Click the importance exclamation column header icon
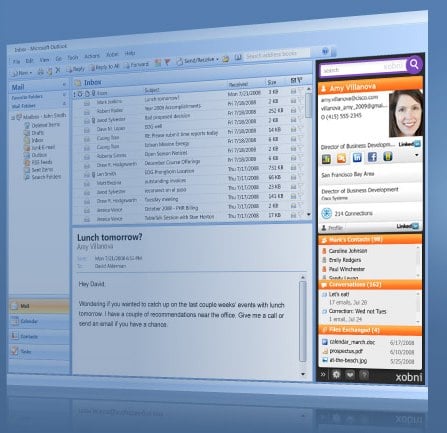Image resolution: width=447 pixels, height=433 pixels. tap(75, 95)
